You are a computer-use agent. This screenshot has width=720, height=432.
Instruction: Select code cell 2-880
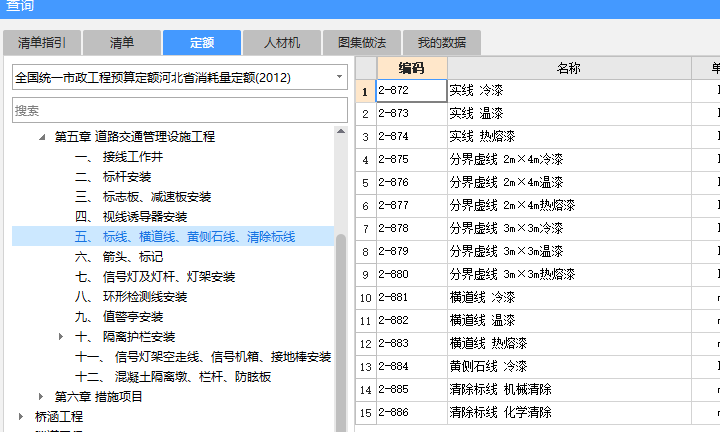coord(411,275)
